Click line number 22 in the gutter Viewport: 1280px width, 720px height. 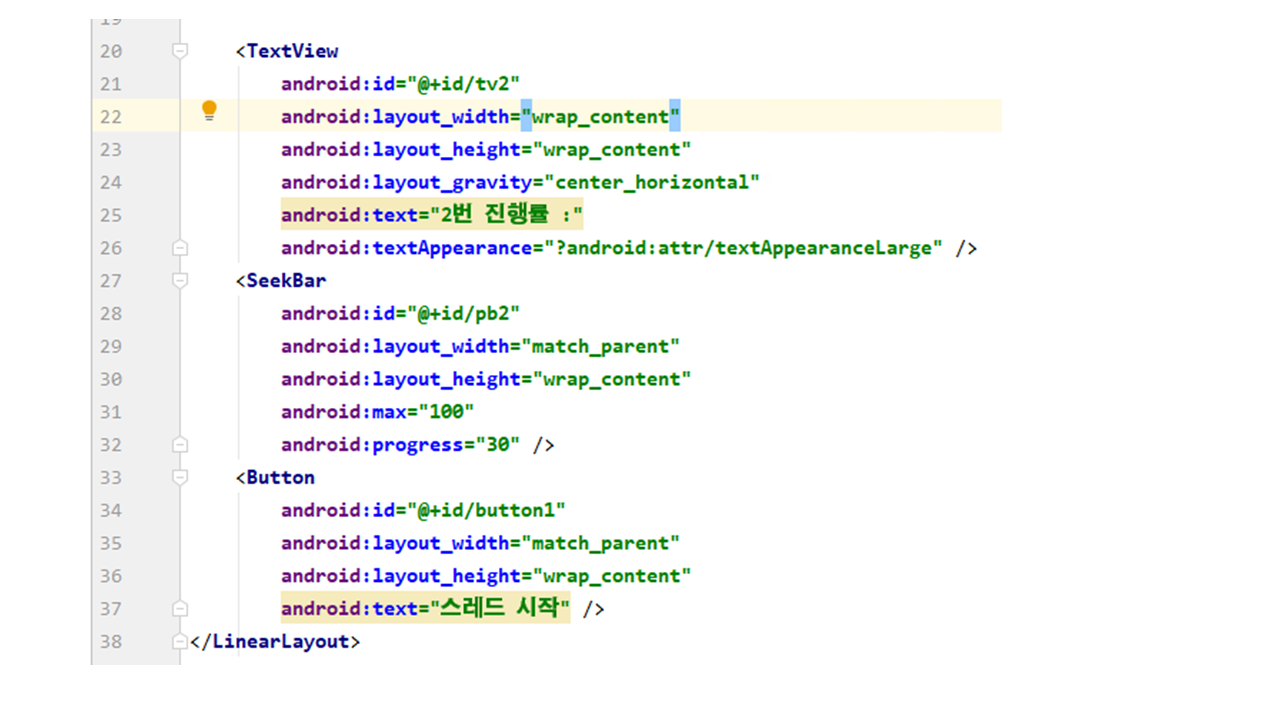click(x=110, y=117)
